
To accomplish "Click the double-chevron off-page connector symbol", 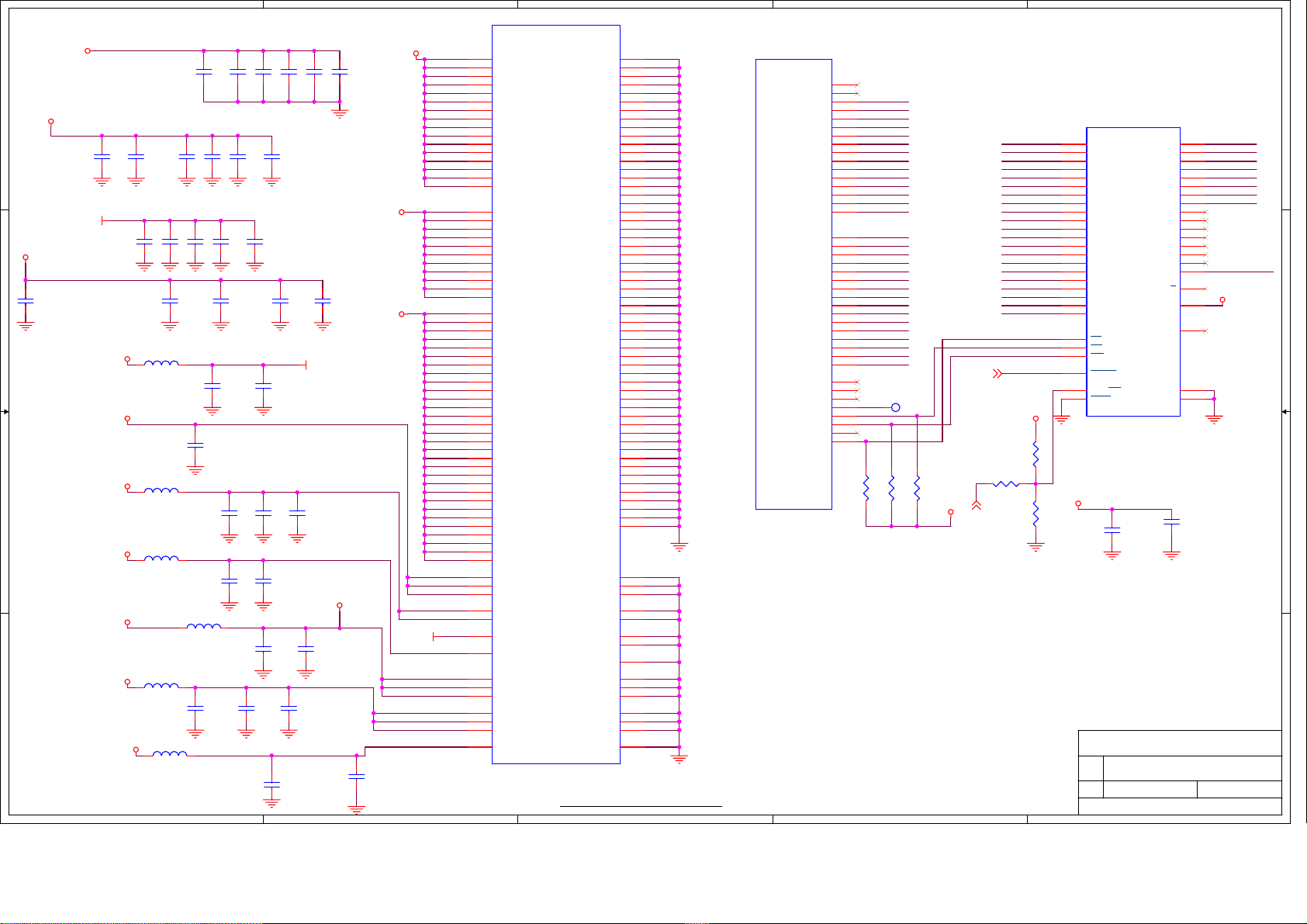I will pos(998,374).
